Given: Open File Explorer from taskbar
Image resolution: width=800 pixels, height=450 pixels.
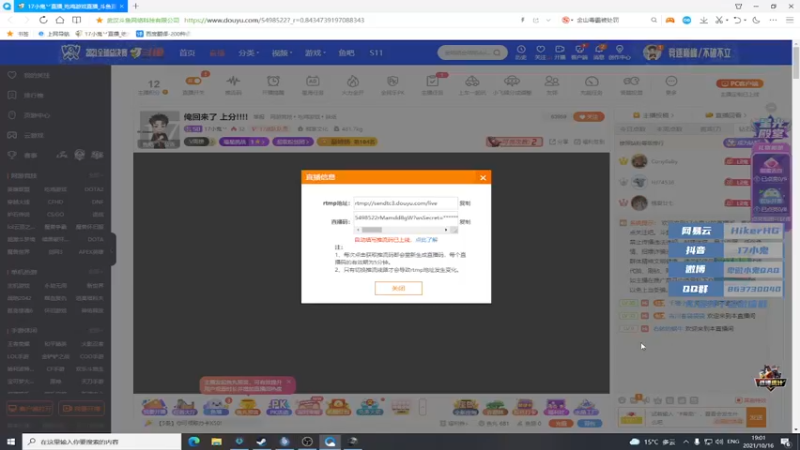Looking at the screenshot, I should (216, 442).
